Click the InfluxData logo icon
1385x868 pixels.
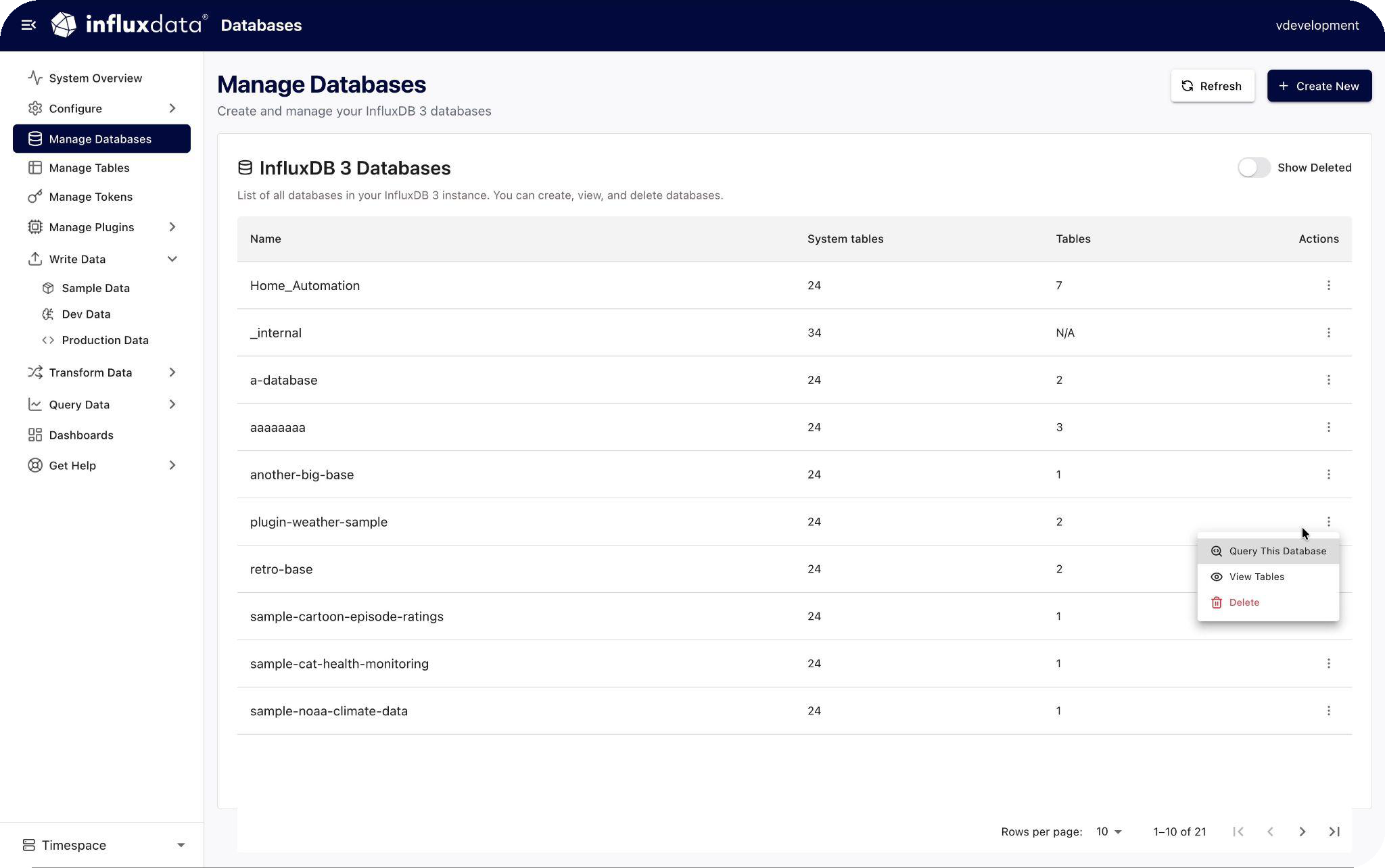point(64,25)
